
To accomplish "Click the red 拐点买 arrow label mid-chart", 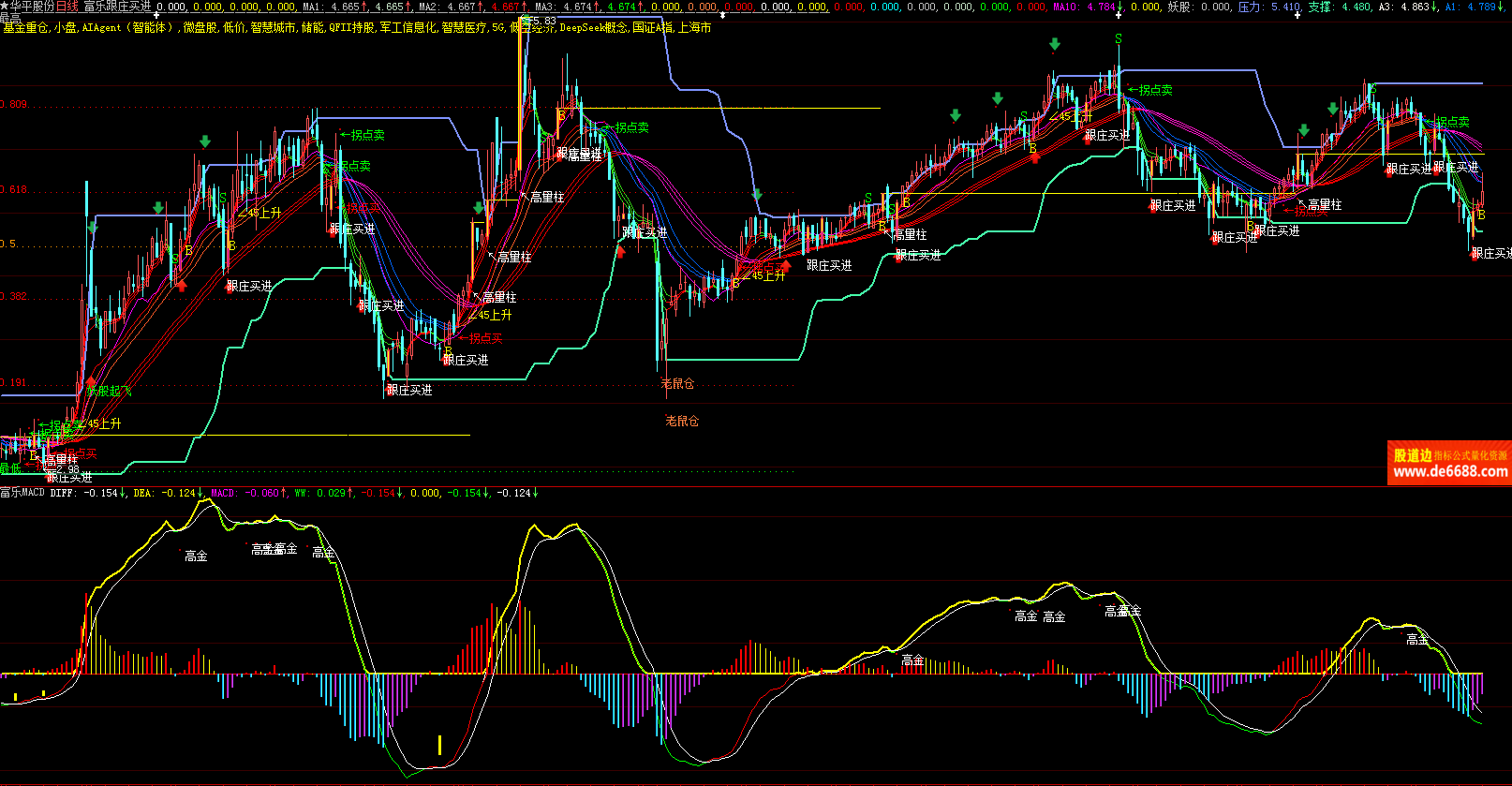I will (x=481, y=338).
